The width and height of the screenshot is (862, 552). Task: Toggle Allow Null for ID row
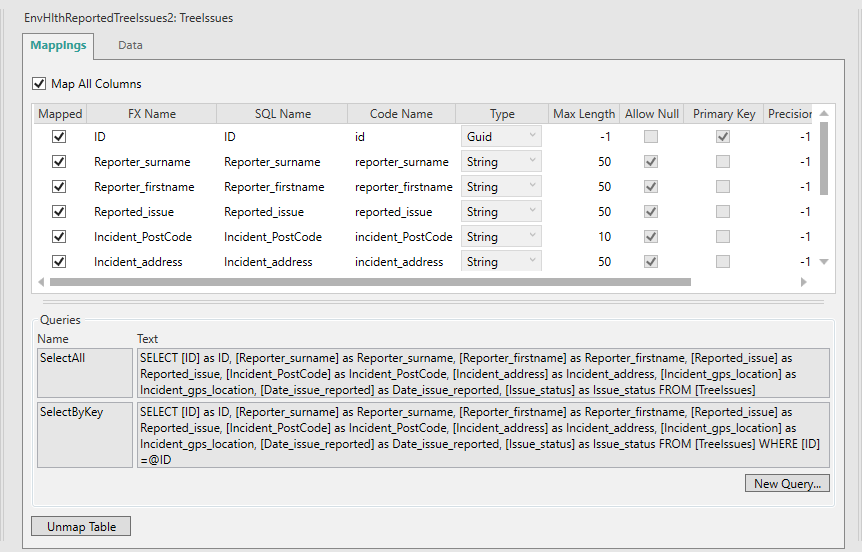[x=651, y=136]
